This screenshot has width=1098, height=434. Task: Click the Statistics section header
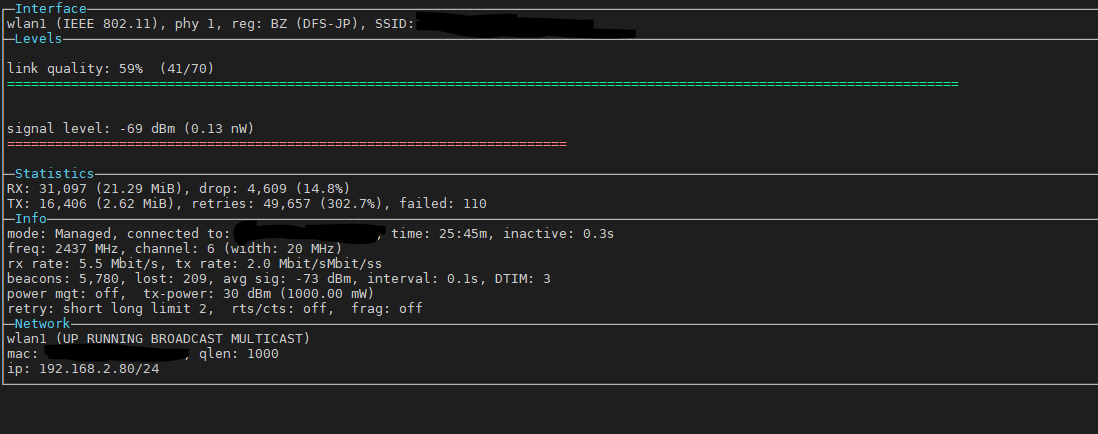55,174
